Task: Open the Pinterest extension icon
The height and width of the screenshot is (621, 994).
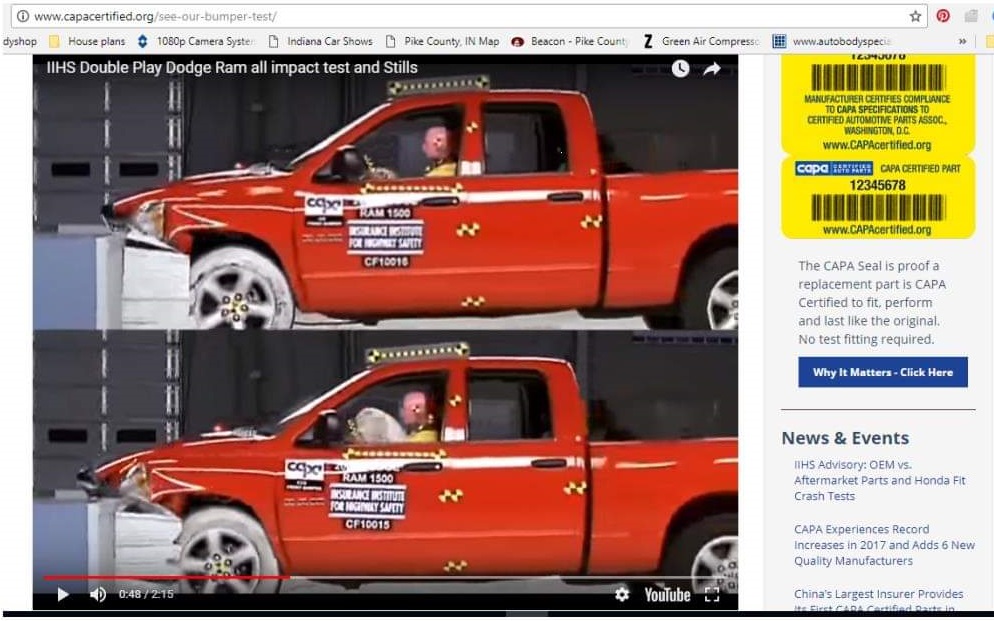Action: pos(943,16)
